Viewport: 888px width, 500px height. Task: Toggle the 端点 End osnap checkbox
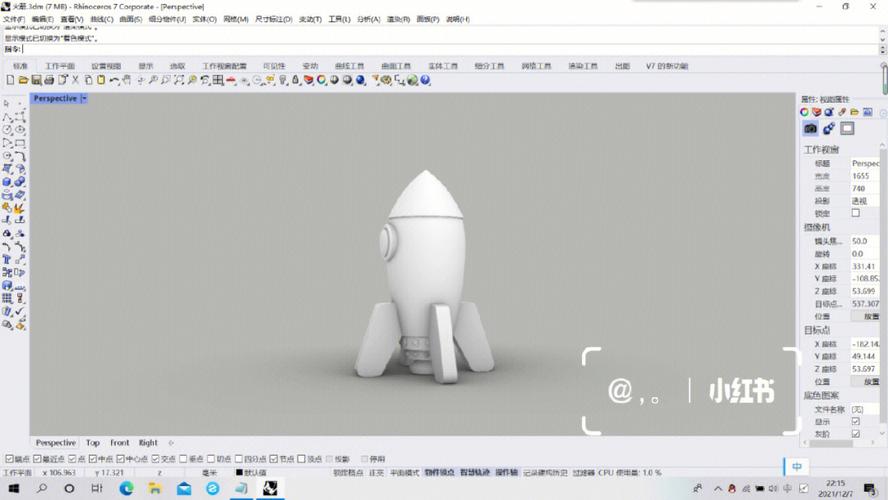[x=10, y=459]
